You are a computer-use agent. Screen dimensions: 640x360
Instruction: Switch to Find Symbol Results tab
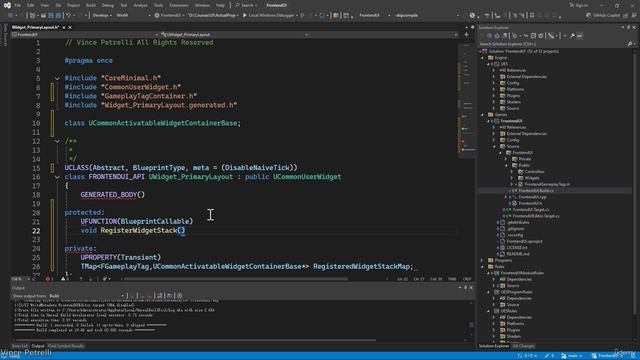click(x=66, y=346)
